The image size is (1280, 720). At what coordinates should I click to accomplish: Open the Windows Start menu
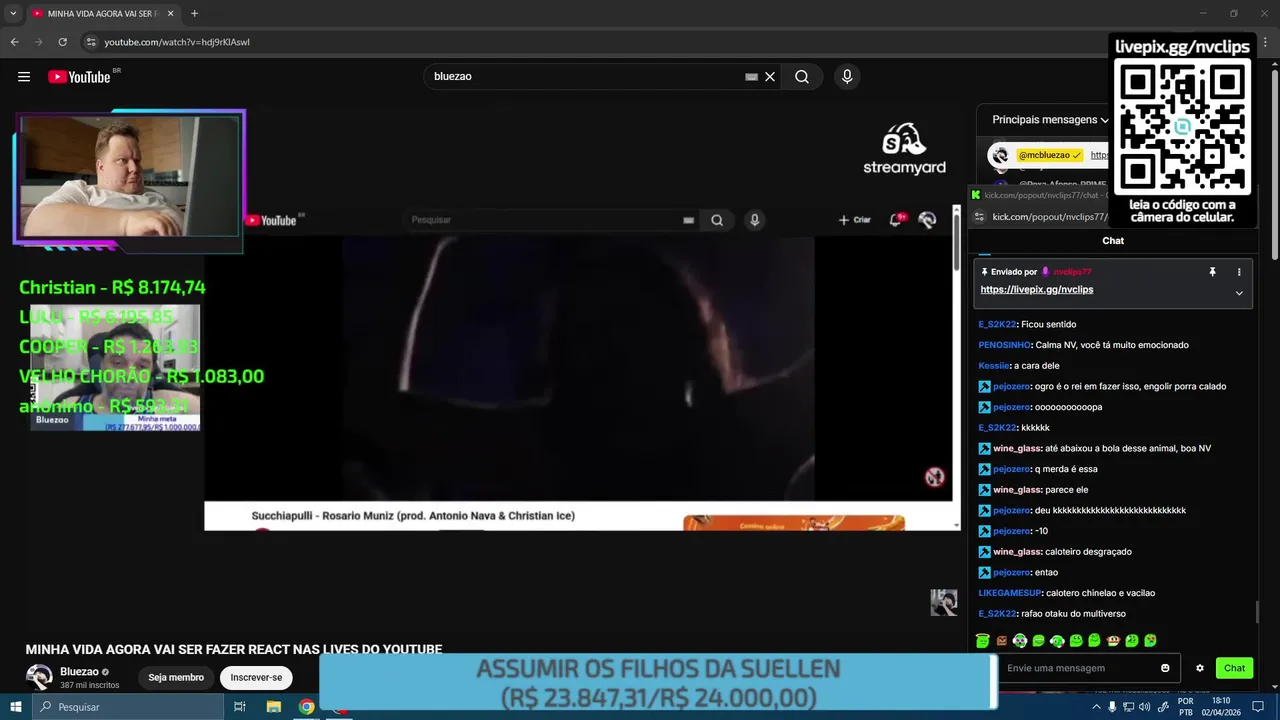tap(16, 707)
